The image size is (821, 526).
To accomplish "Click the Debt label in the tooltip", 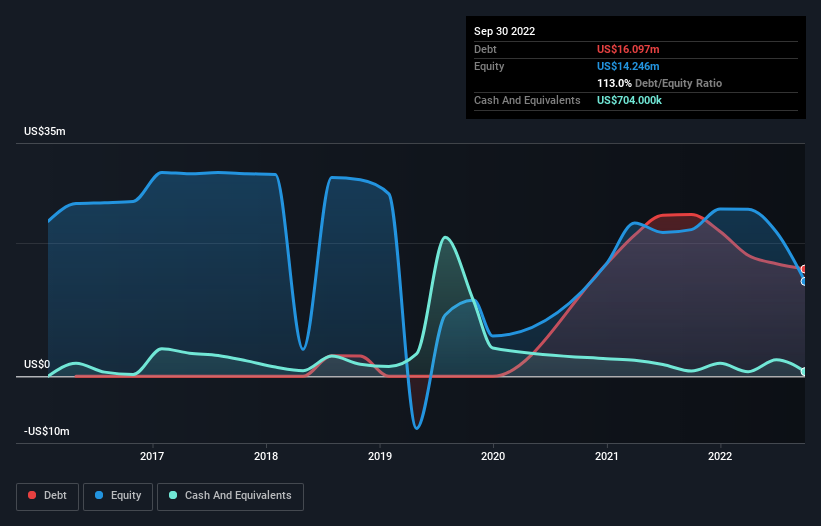I will (x=485, y=49).
